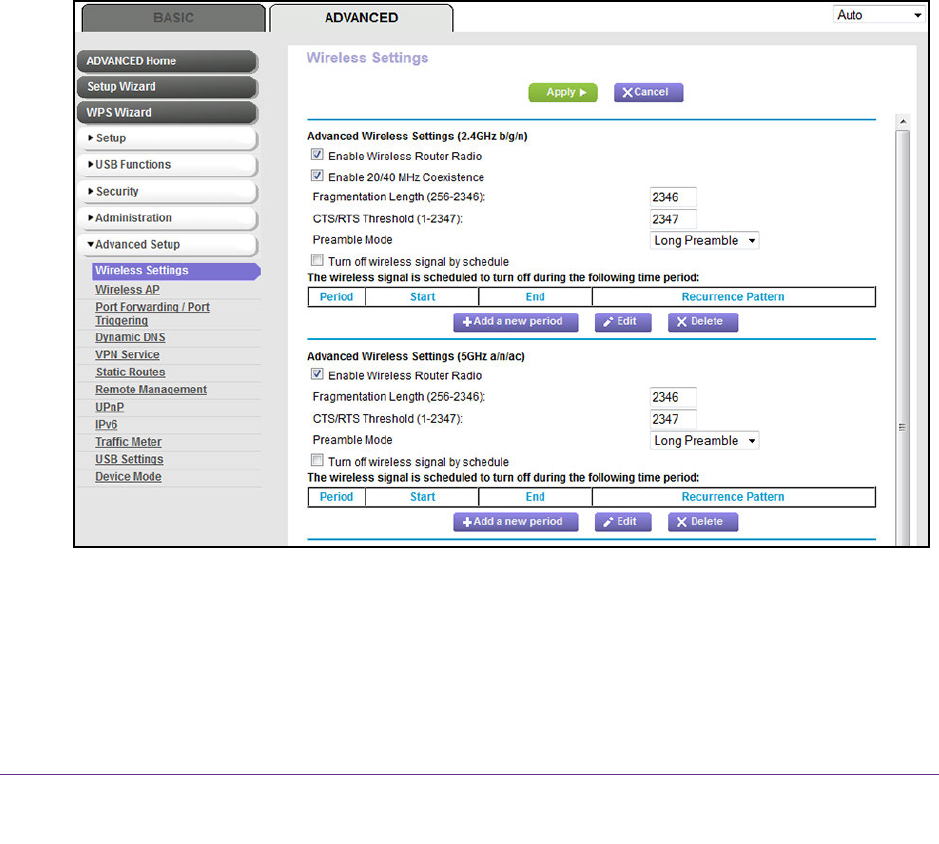
Task: Click the scrollbar up arrow
Action: click(903, 122)
